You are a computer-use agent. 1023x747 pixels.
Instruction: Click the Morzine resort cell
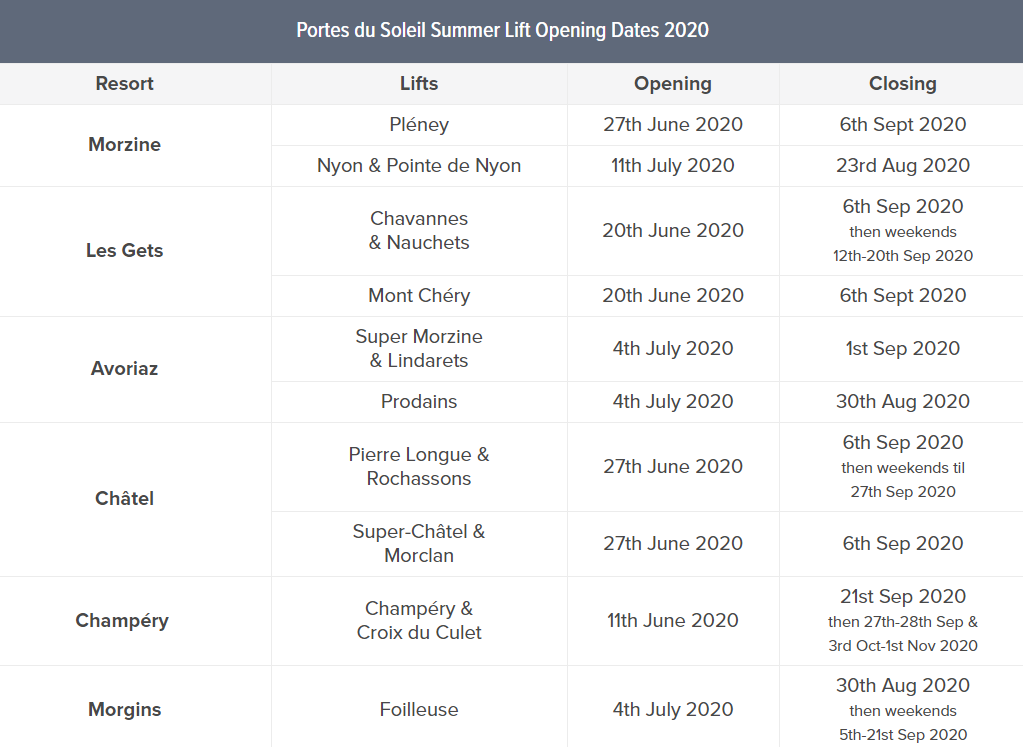click(x=125, y=145)
